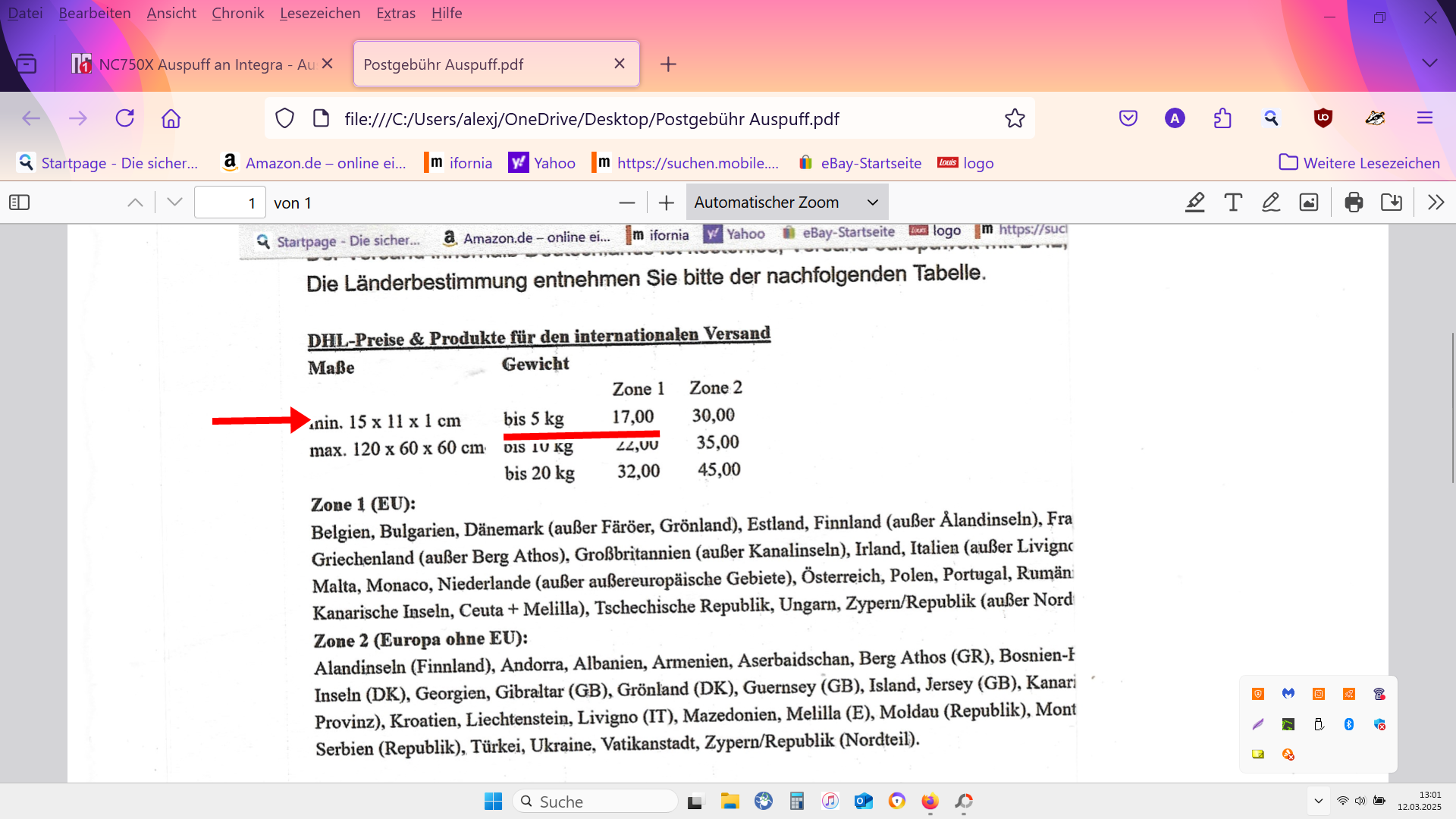Save the PDF via download icon
Screen dimensions: 1456x819
(x=1392, y=202)
